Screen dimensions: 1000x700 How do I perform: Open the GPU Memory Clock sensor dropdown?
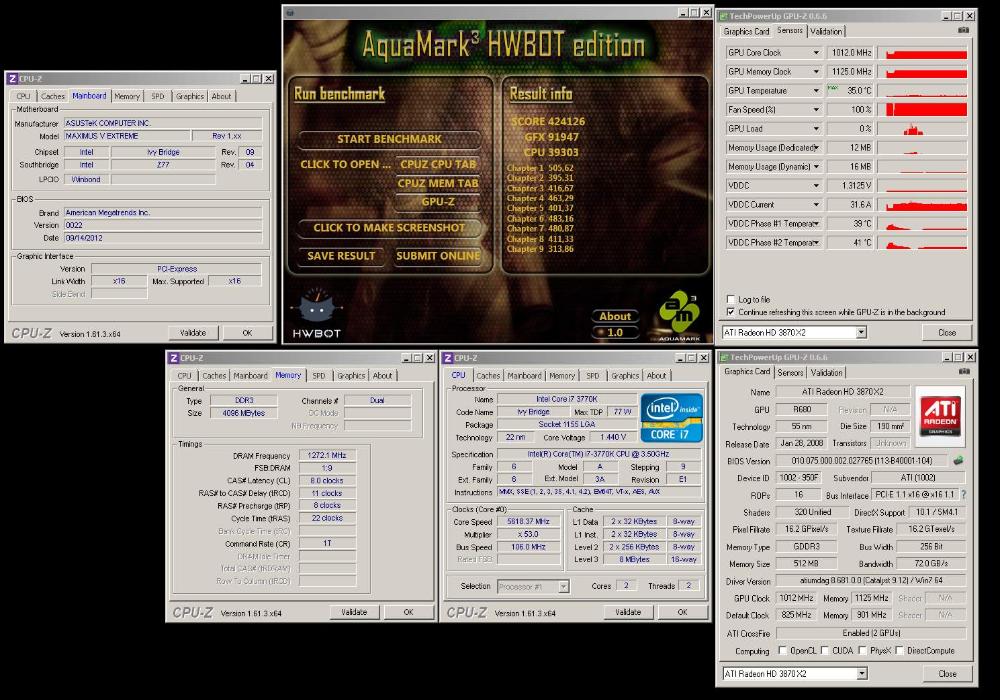tap(816, 71)
